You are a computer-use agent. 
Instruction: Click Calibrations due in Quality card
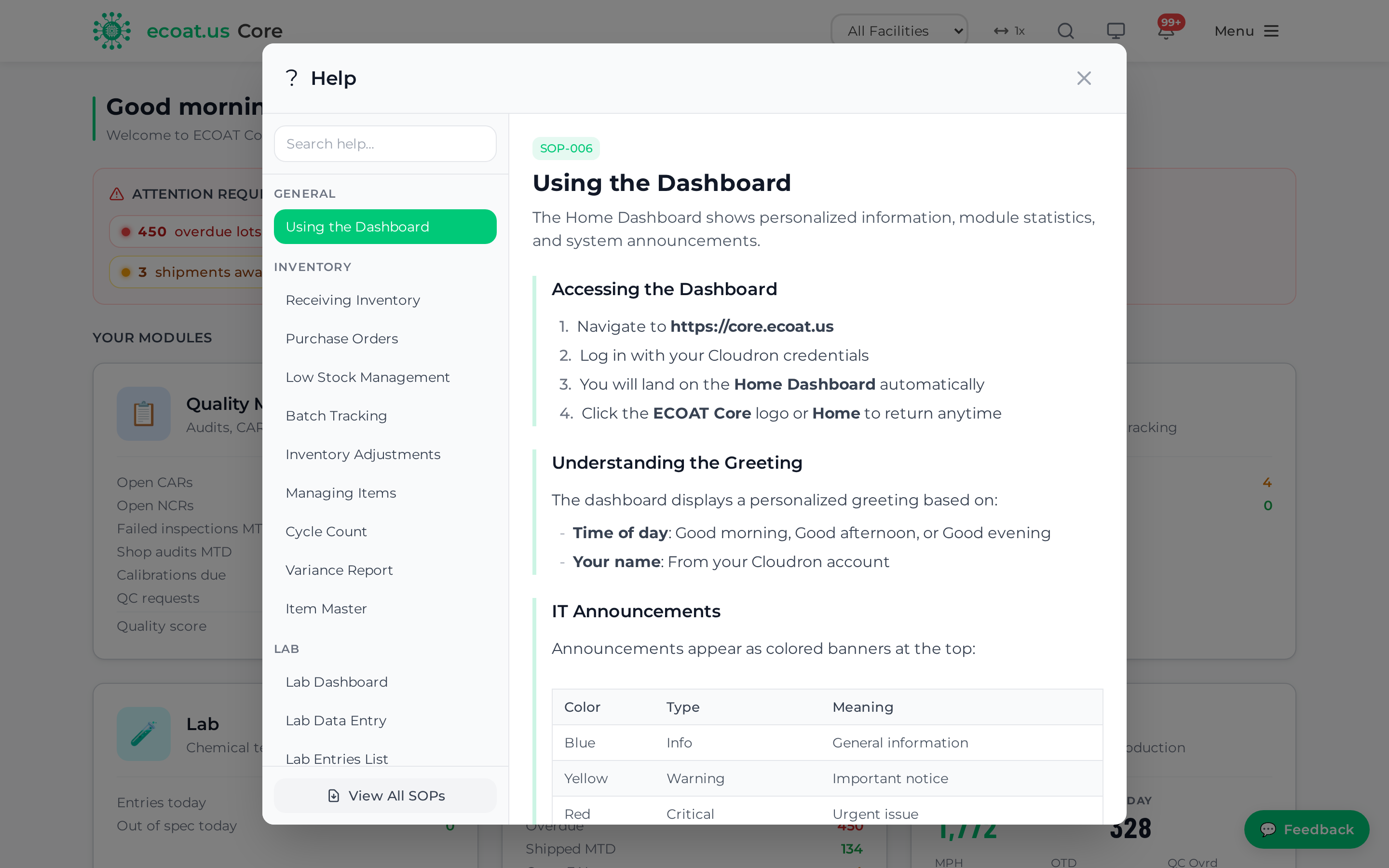tap(171, 575)
